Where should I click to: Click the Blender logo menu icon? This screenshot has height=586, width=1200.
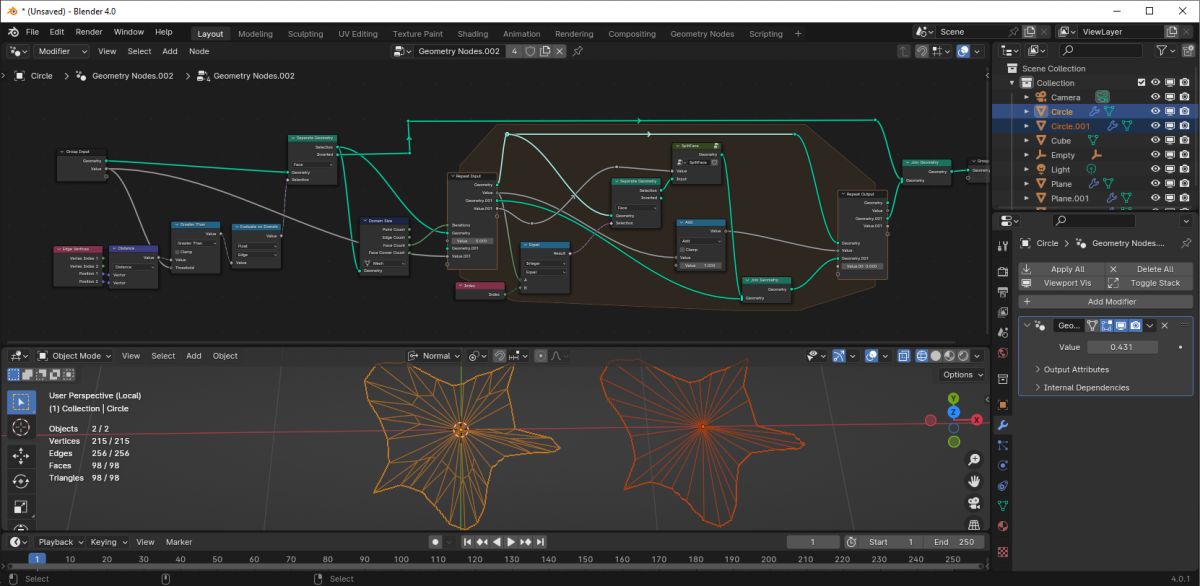point(14,32)
